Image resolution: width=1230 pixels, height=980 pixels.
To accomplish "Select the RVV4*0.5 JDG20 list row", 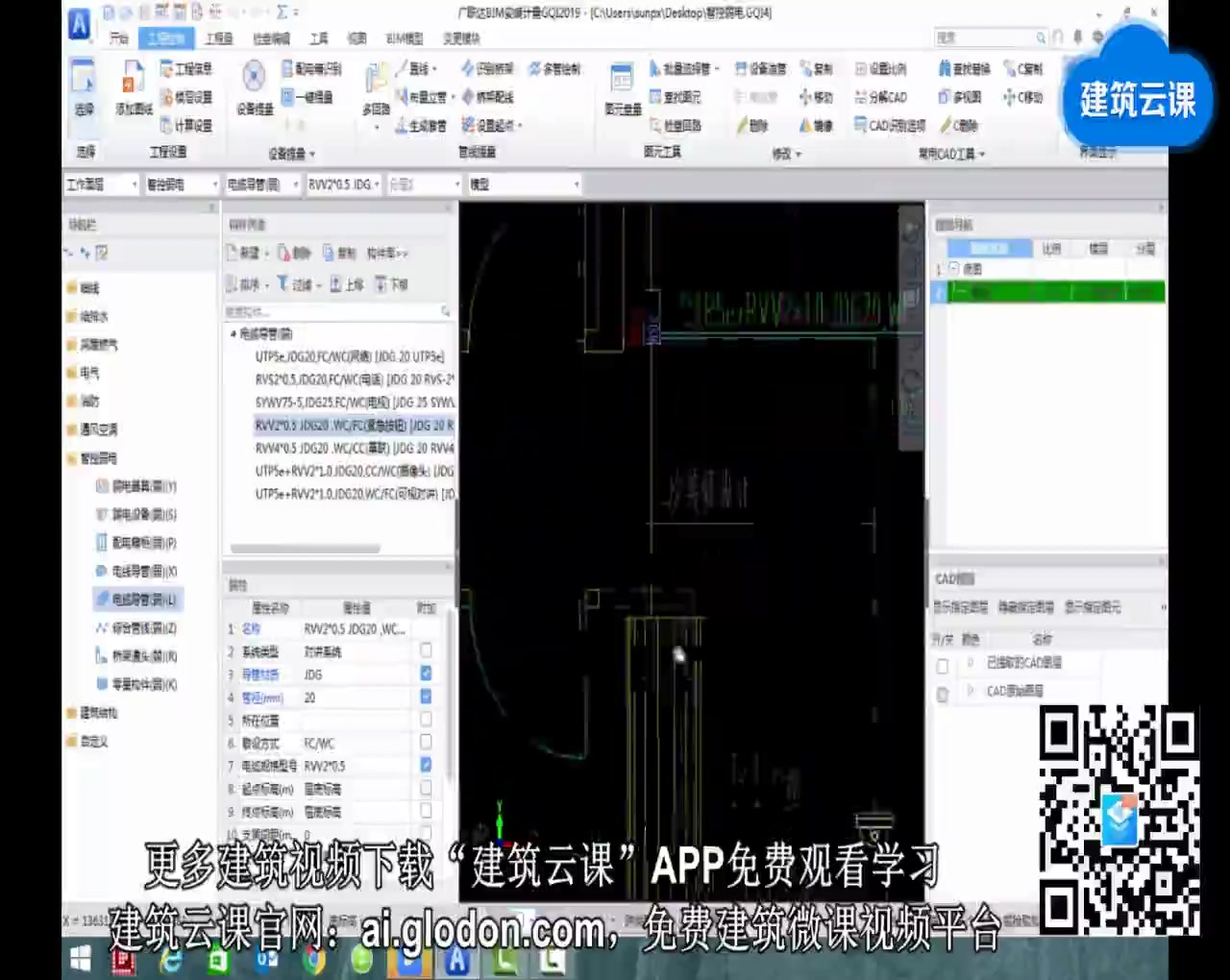I will (354, 448).
